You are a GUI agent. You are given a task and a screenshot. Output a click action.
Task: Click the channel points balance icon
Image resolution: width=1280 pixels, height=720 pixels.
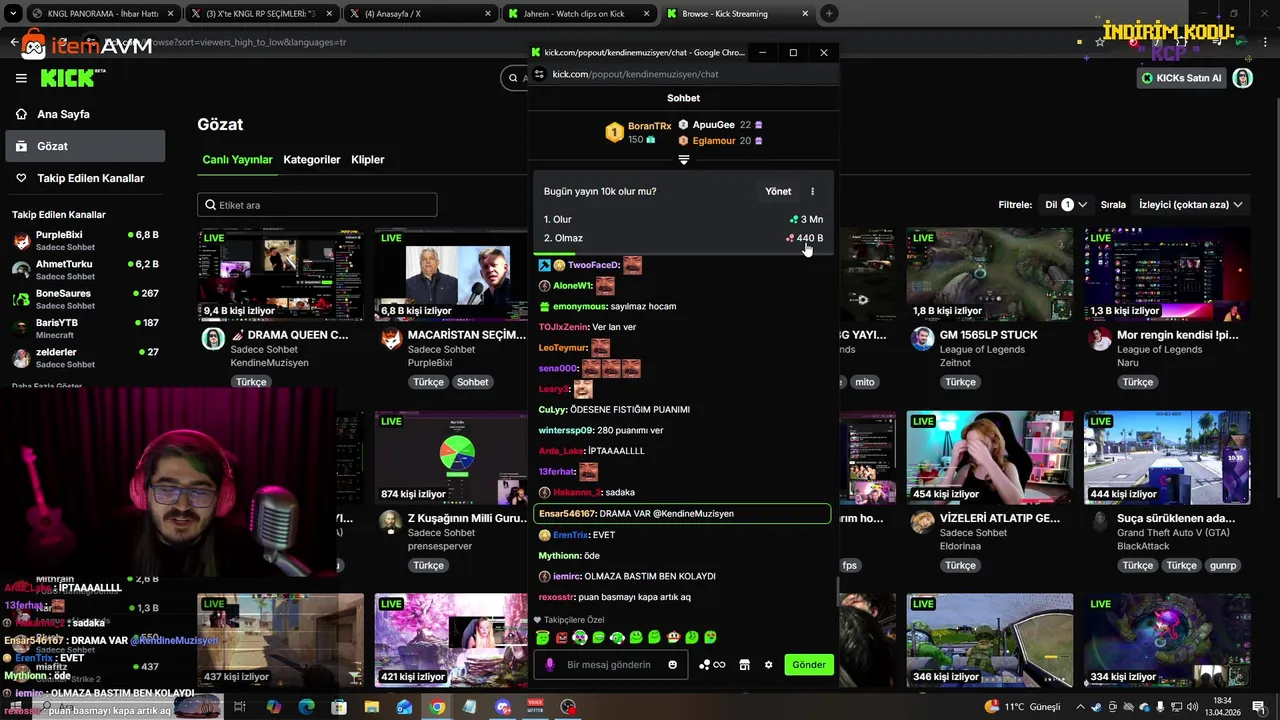pyautogui.click(x=711, y=665)
